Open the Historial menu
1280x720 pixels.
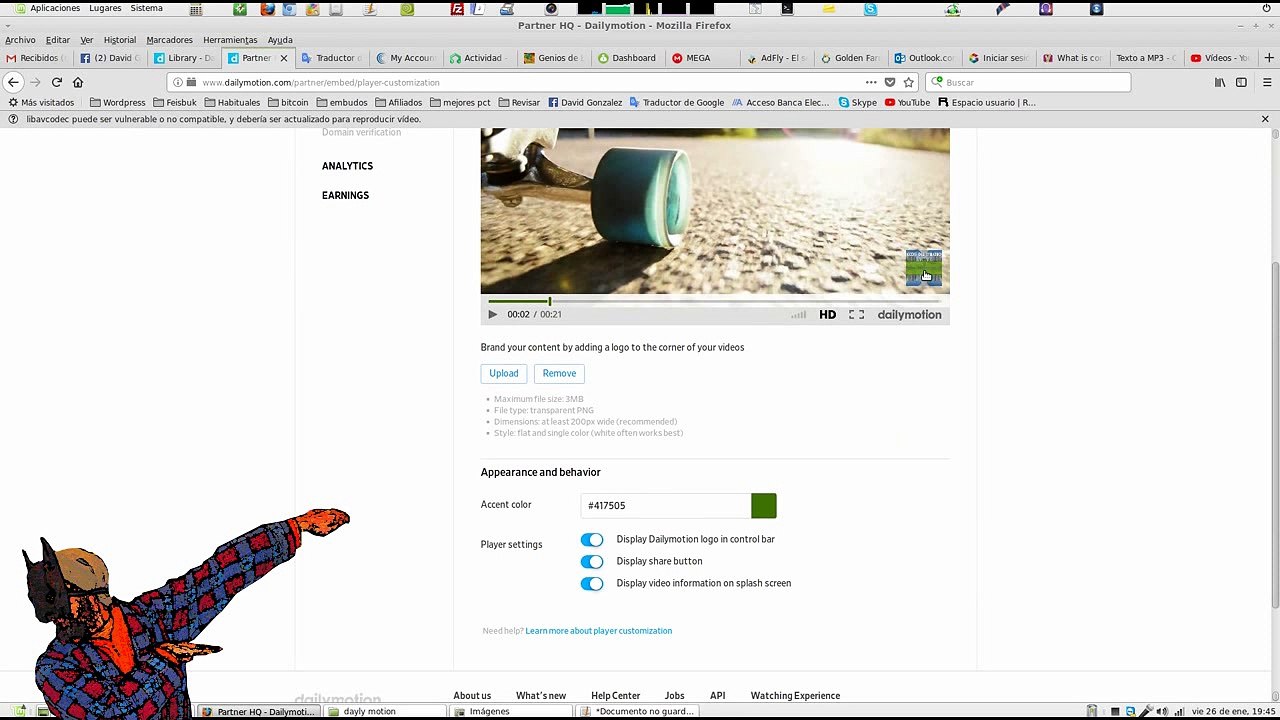[x=120, y=40]
